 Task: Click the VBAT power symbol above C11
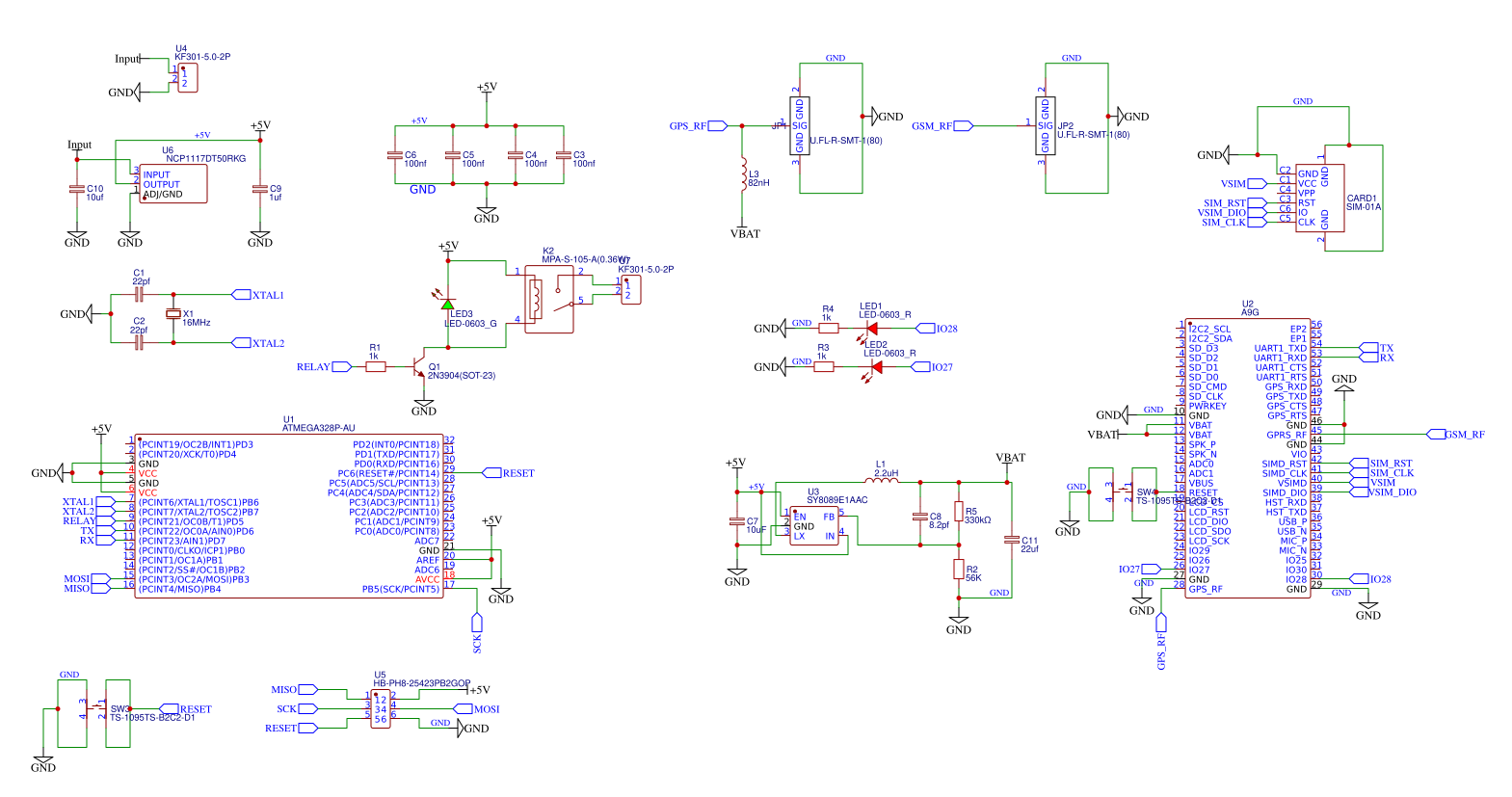1011,463
